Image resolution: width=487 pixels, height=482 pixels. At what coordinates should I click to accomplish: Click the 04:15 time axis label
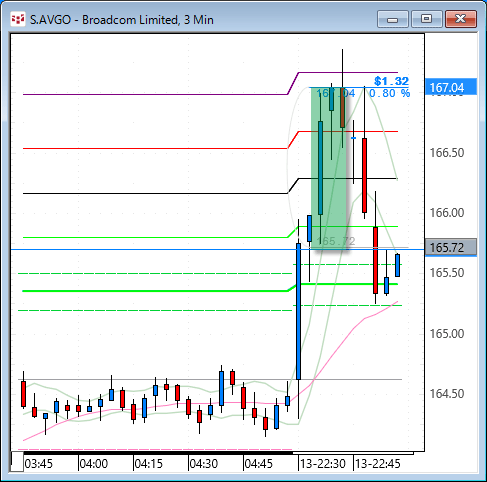pyautogui.click(x=149, y=464)
